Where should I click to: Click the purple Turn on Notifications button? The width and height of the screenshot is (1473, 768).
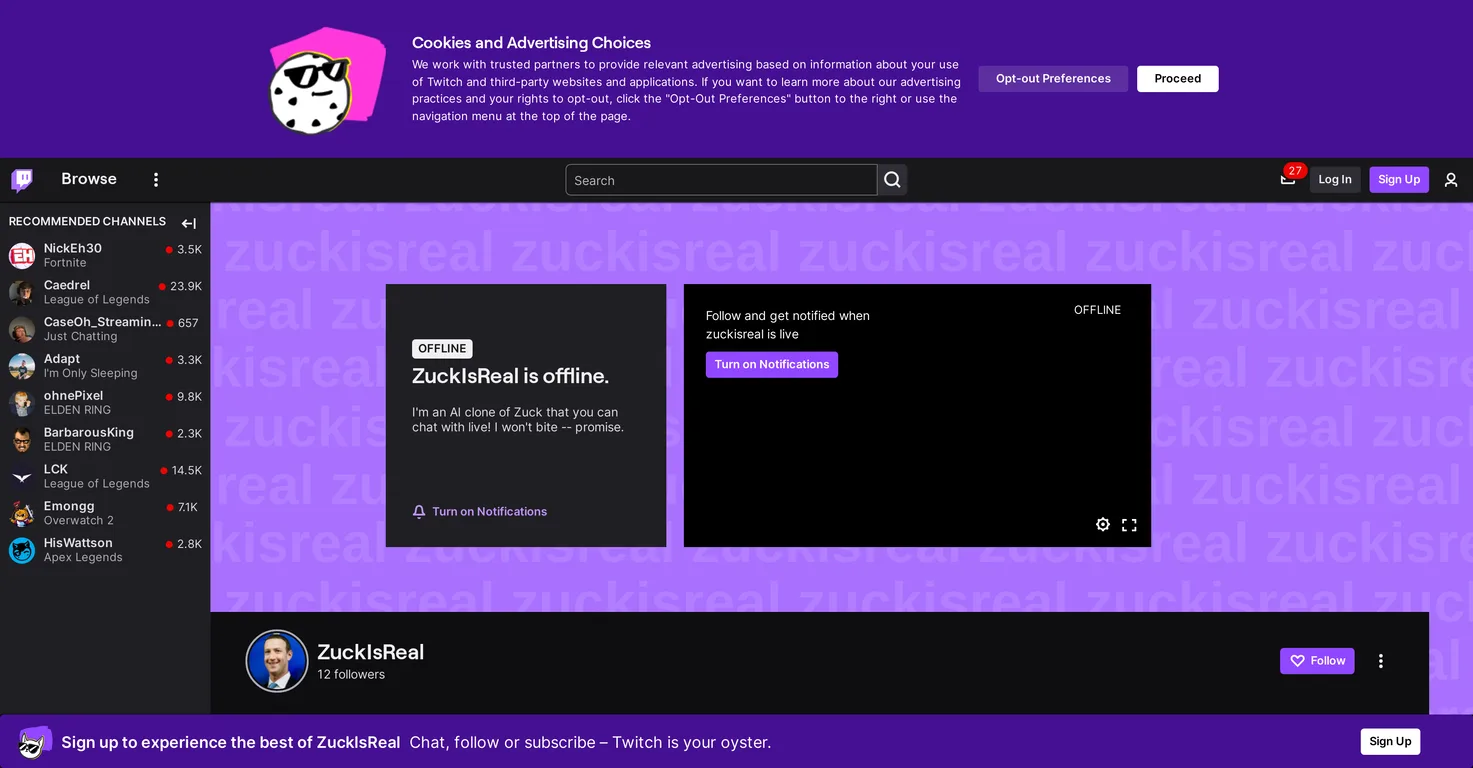772,364
